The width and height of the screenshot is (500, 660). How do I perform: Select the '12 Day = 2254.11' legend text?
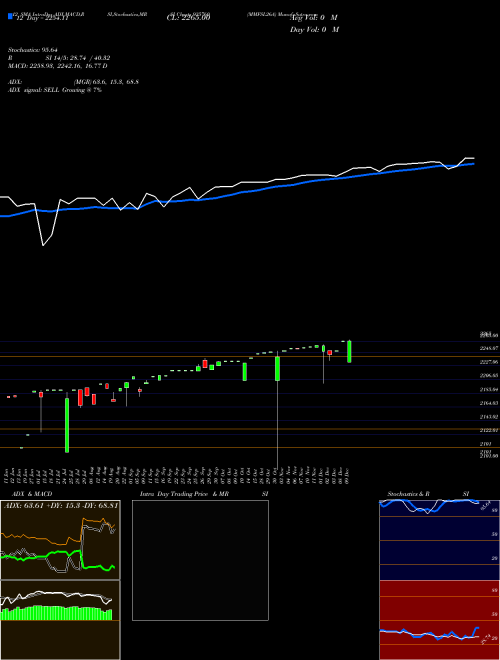pos(42,18)
